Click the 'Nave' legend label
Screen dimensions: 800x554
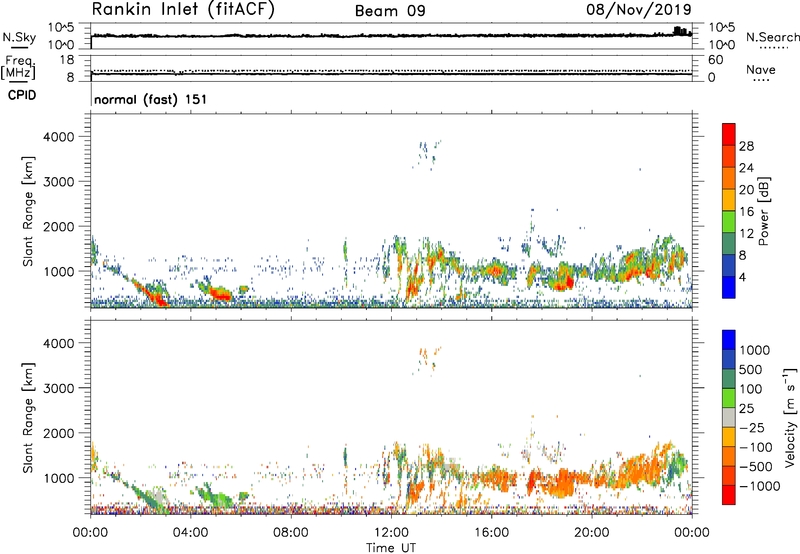(x=761, y=70)
